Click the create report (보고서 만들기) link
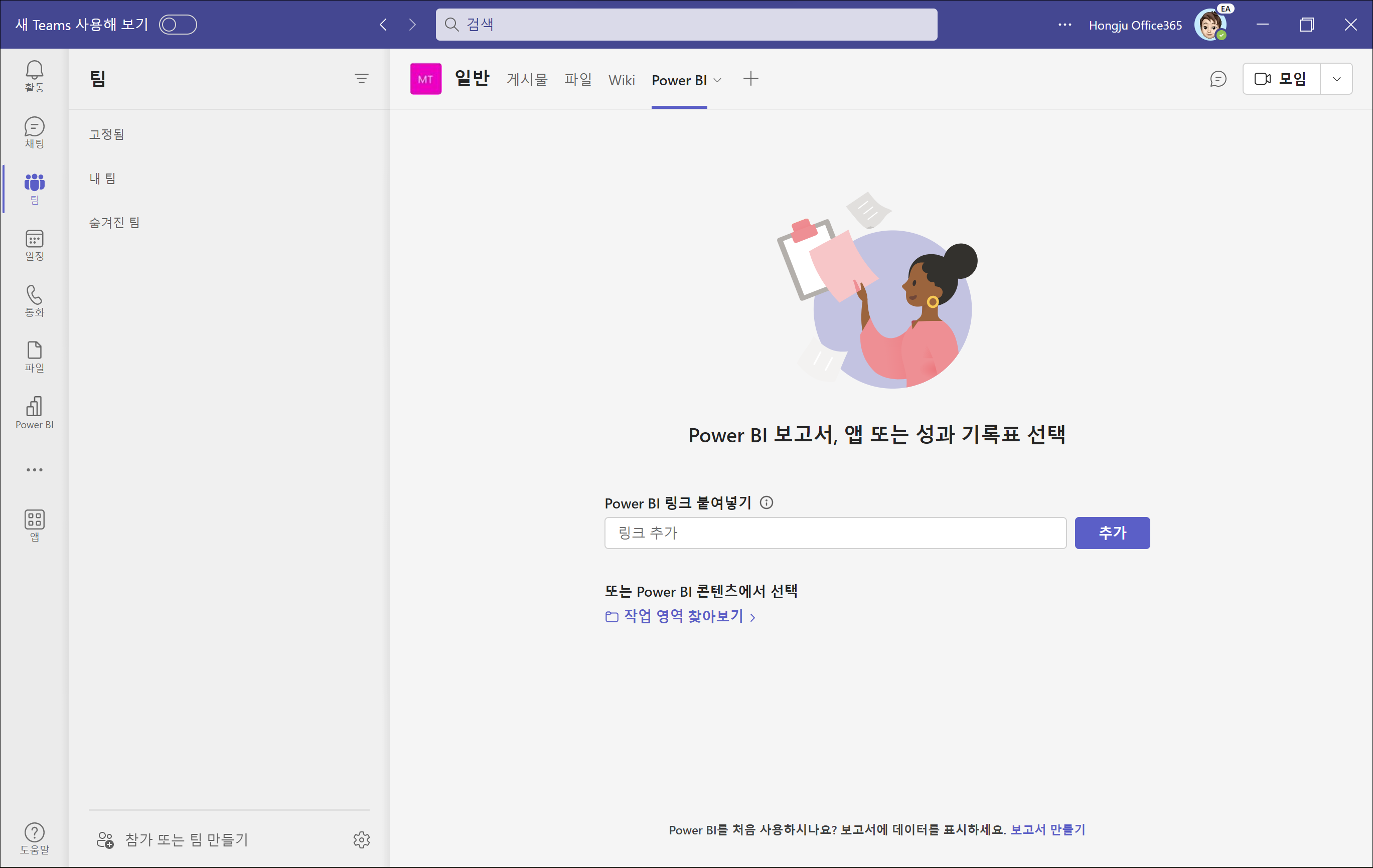Viewport: 1373px width, 868px height. pos(1047,829)
